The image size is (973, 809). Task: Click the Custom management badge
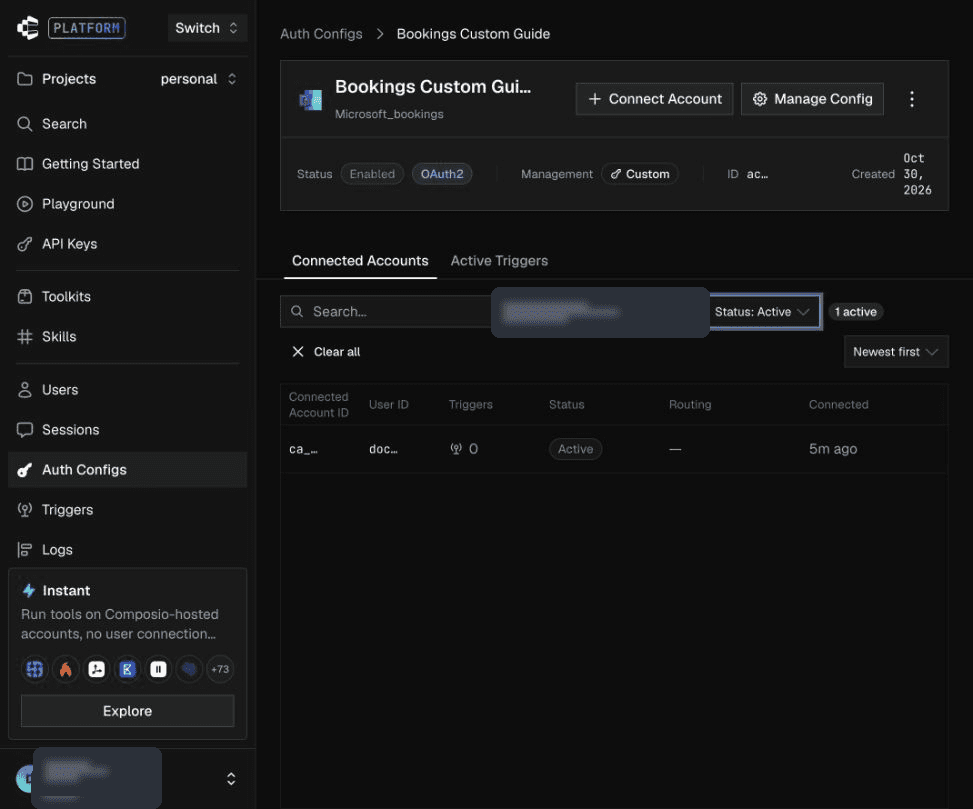tap(640, 174)
